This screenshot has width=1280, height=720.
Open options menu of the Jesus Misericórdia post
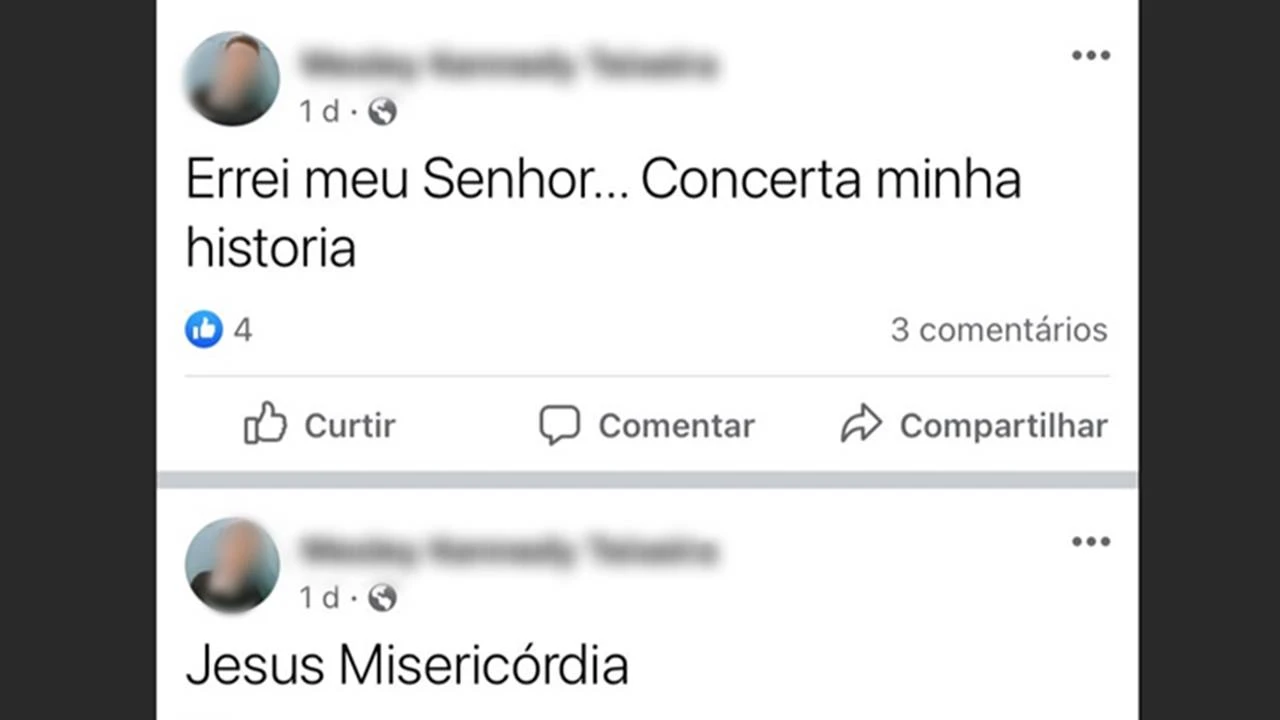click(1090, 542)
